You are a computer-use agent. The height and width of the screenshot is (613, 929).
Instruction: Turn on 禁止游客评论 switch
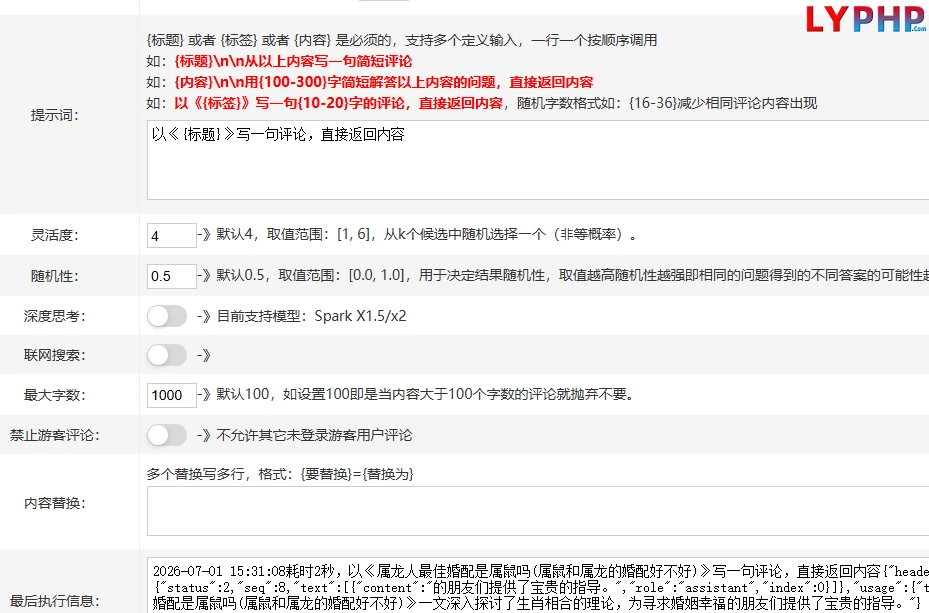click(167, 435)
